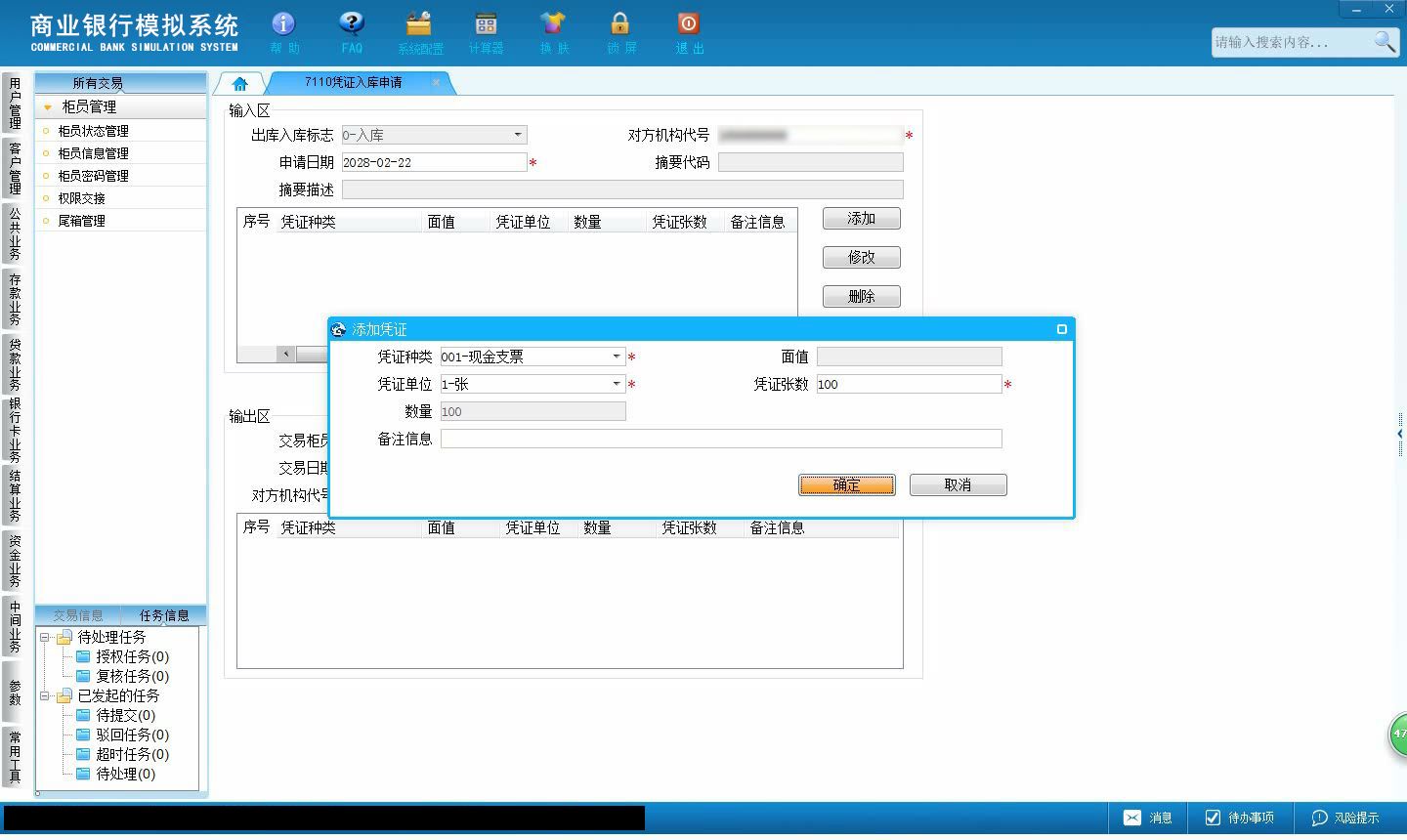The image size is (1407, 840).
Task: Open the 常用工具 side tab
Action: (15, 757)
